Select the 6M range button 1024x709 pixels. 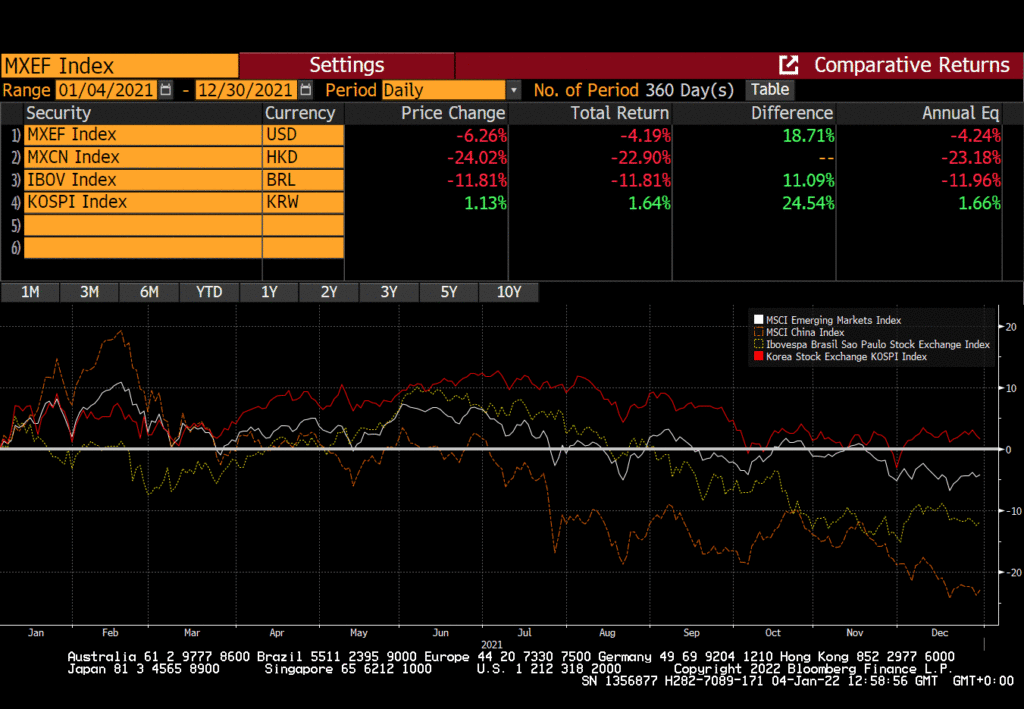click(x=149, y=292)
